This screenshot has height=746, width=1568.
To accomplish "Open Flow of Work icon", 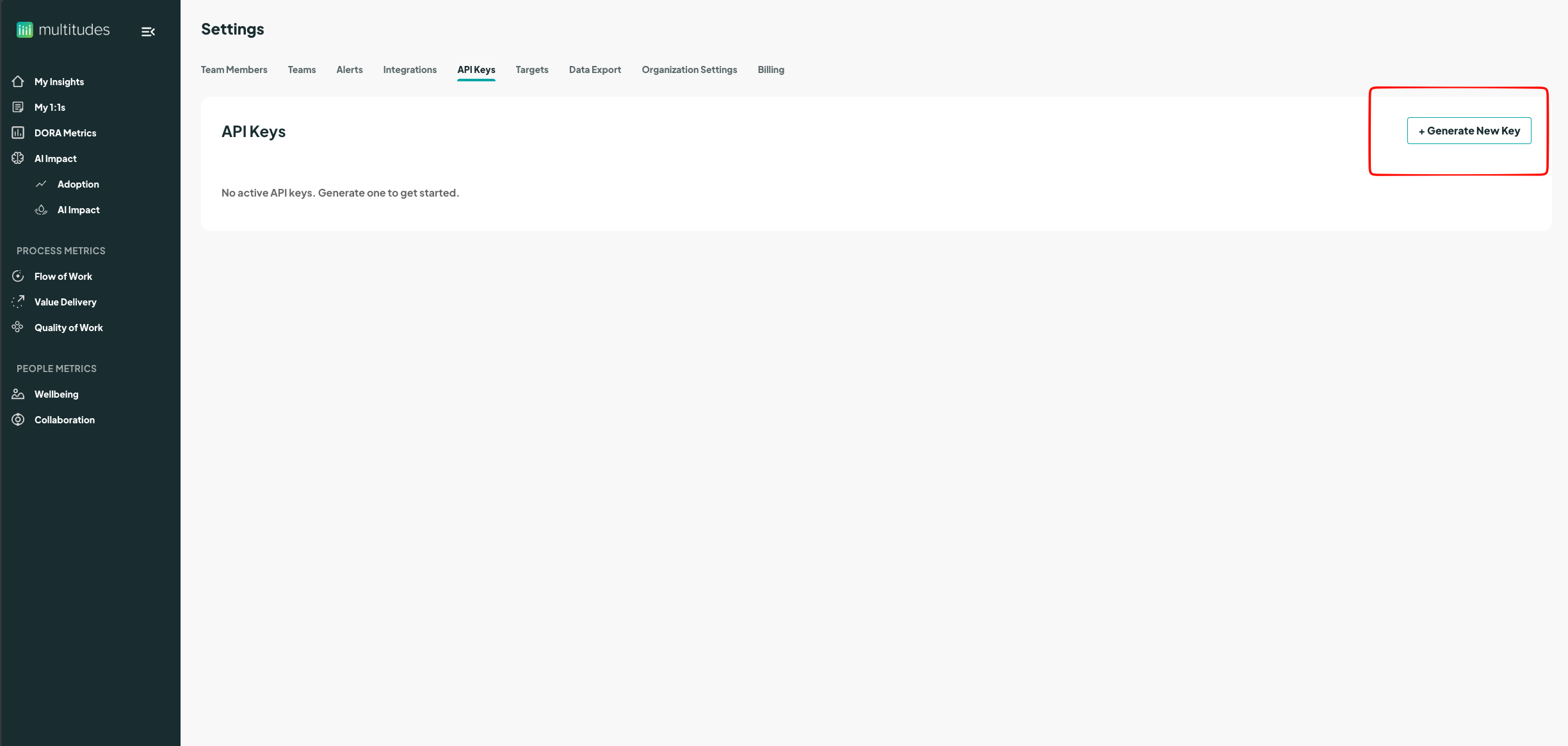I will tap(18, 276).
